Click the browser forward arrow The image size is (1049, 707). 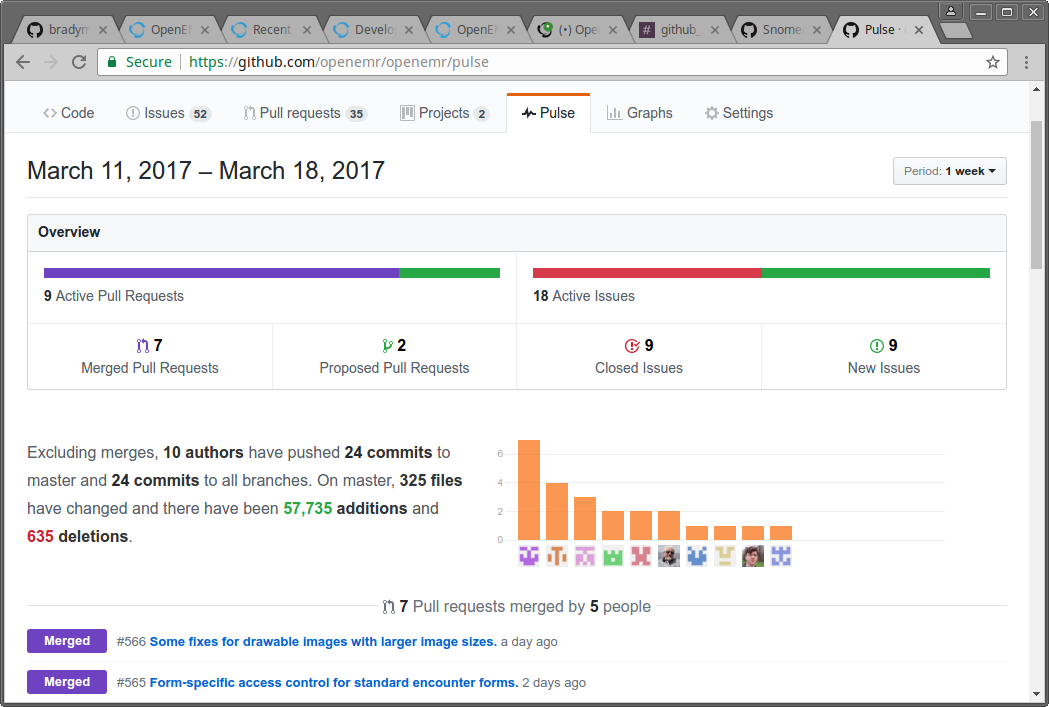[x=51, y=62]
